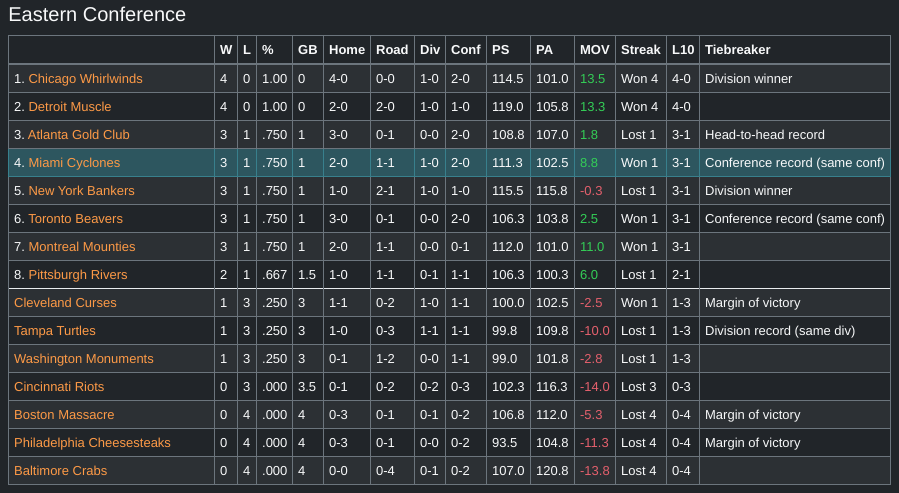Viewport: 899px width, 493px height.
Task: Click Pittsburgh Rivers percentage .667
Action: (275, 275)
